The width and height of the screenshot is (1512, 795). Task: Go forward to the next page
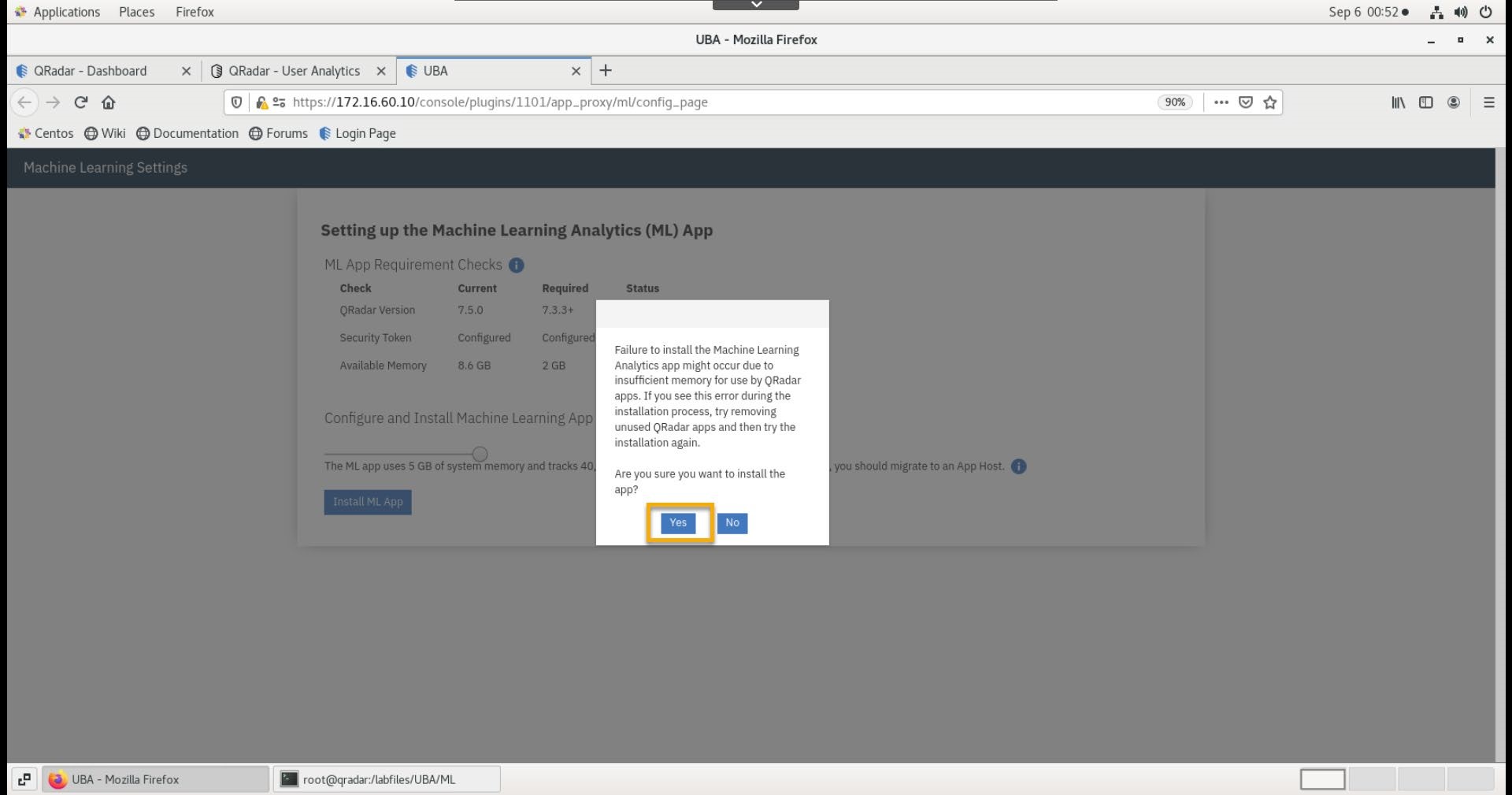point(53,102)
